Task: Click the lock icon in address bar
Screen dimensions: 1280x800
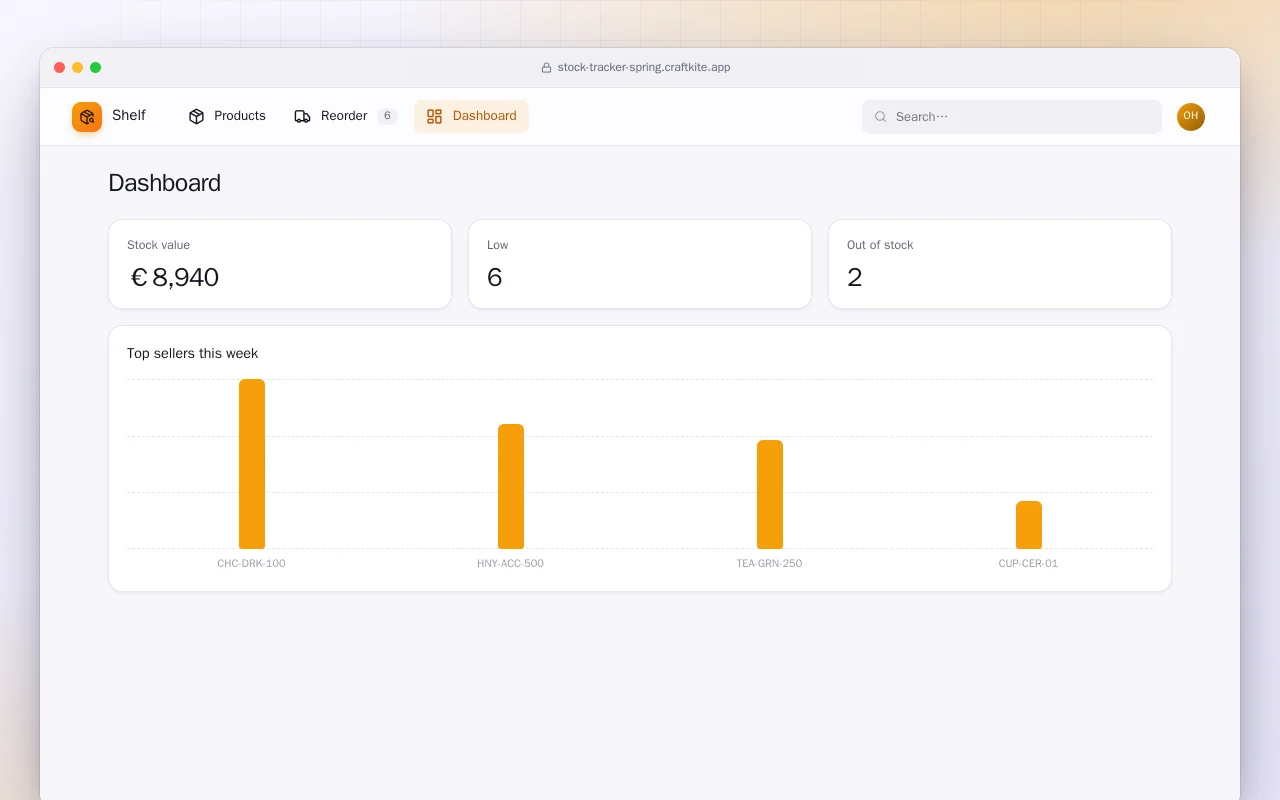Action: (x=546, y=68)
